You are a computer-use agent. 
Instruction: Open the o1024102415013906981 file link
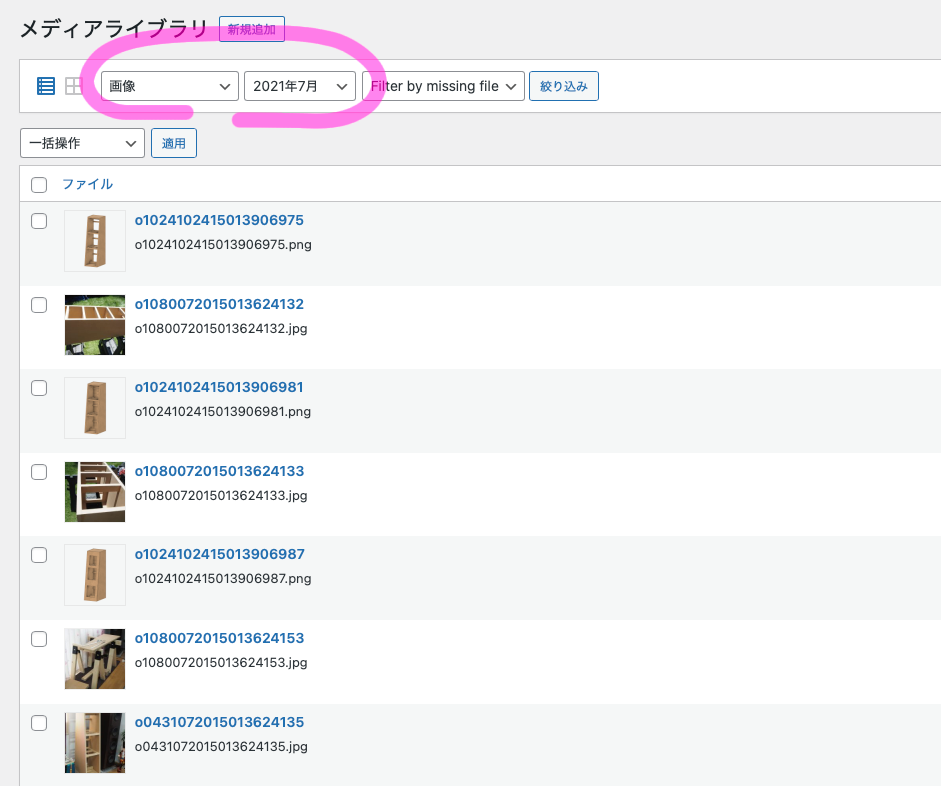click(219, 387)
